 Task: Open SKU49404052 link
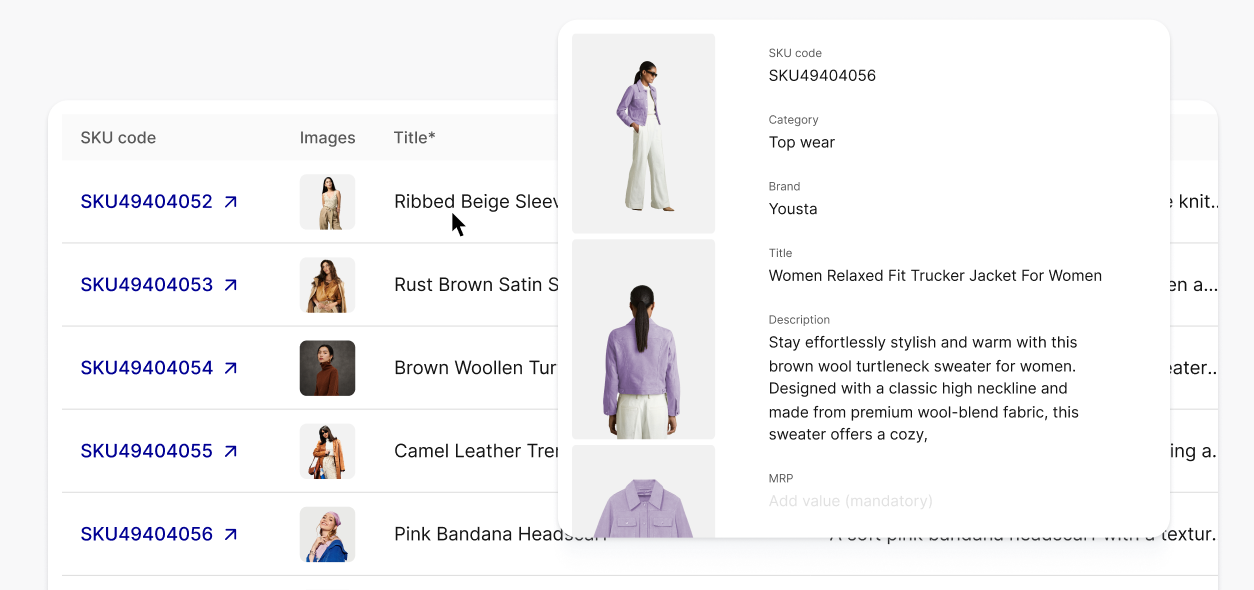[147, 202]
